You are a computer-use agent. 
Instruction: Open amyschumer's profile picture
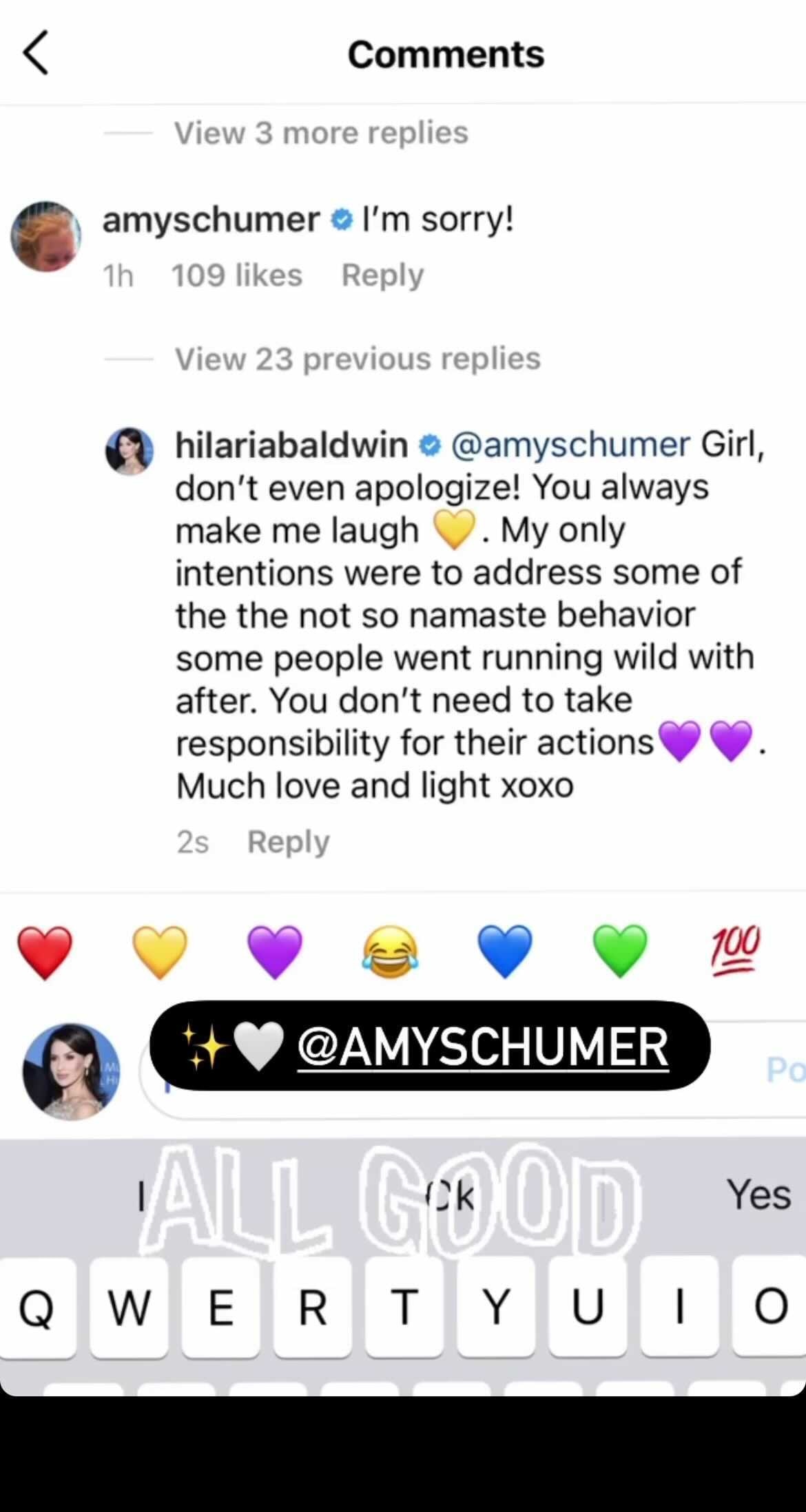pyautogui.click(x=46, y=236)
